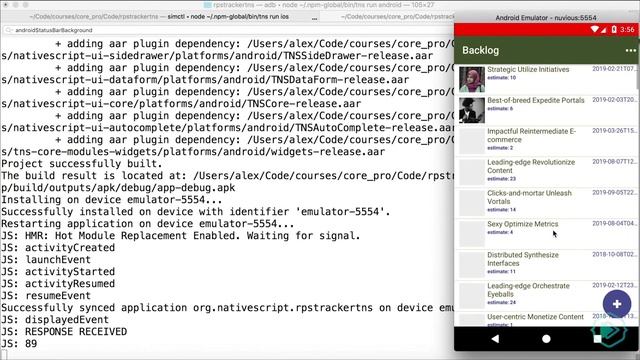Click the ellipsis at the end of the simctl terminal tab
640x360 pixels.
coord(314,18)
